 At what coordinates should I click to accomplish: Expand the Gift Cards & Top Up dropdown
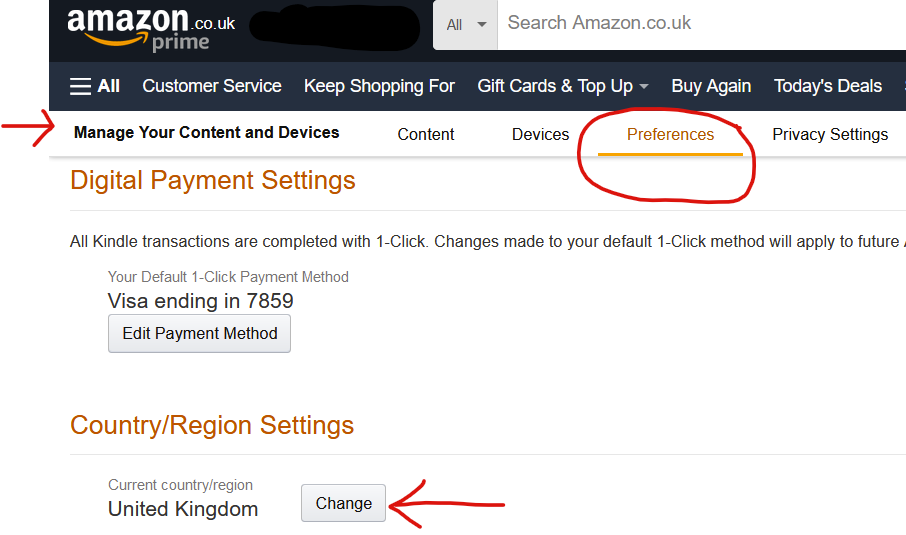tap(563, 86)
